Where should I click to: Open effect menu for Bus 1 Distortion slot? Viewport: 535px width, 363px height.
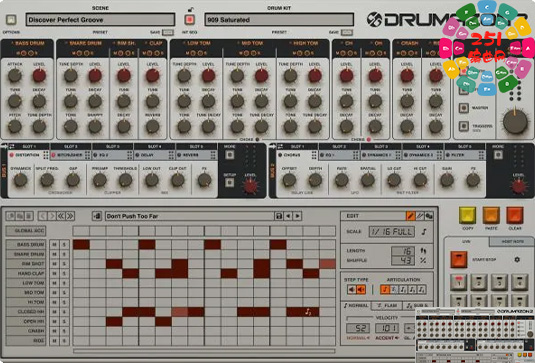46,155
